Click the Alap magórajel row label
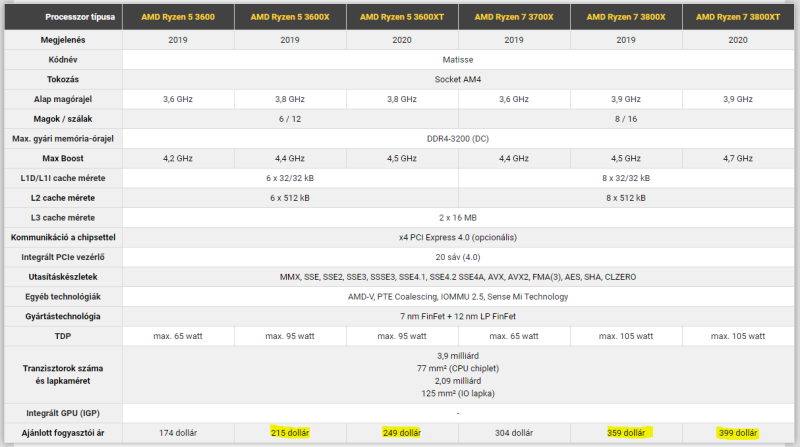This screenshot has height=447, width=800. tap(63, 99)
